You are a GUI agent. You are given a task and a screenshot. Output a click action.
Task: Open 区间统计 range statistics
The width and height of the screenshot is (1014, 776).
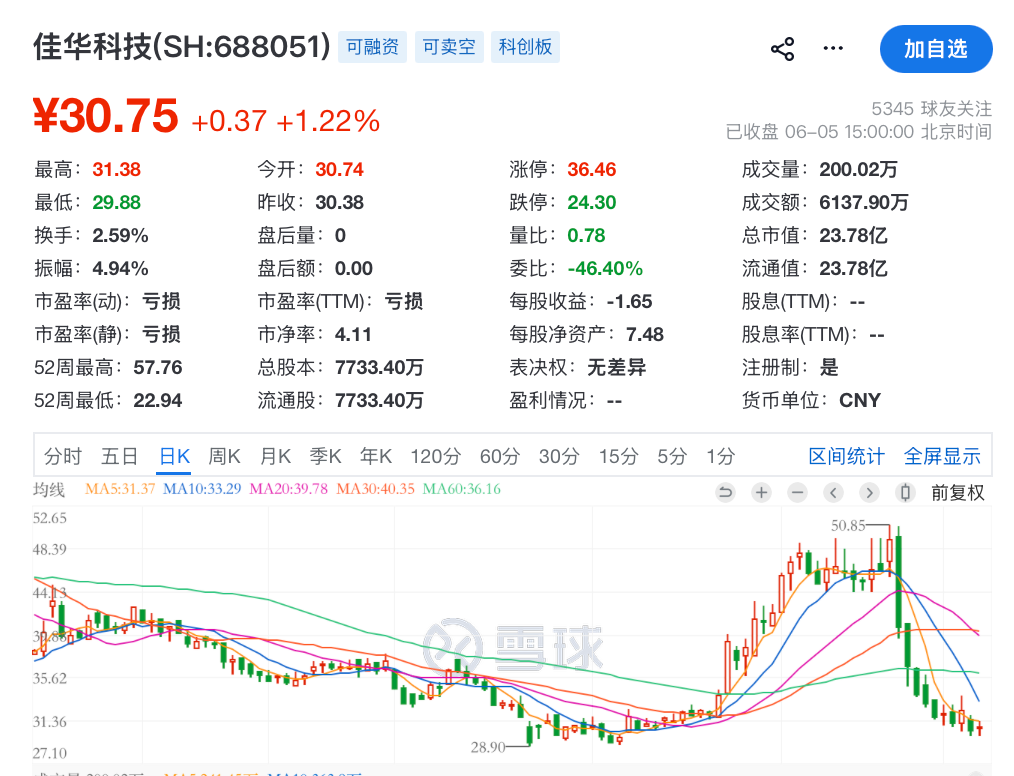tap(847, 457)
